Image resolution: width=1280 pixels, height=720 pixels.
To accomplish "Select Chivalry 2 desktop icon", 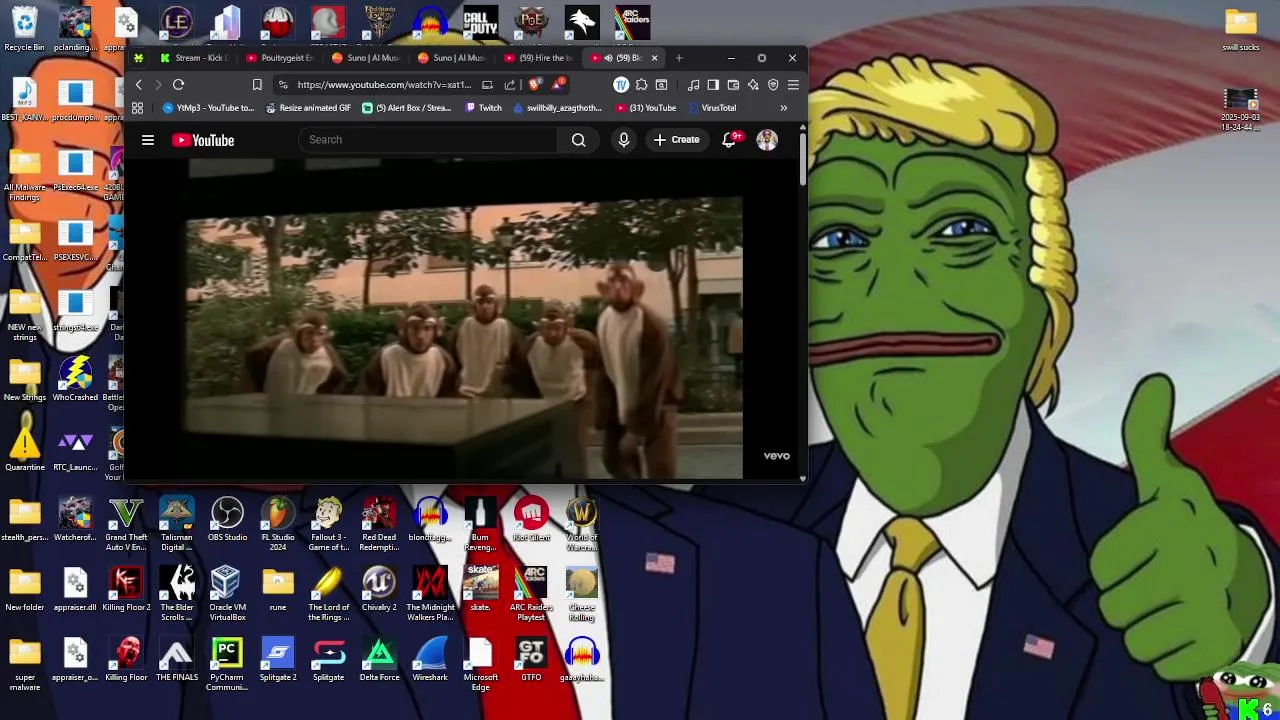I will [379, 590].
